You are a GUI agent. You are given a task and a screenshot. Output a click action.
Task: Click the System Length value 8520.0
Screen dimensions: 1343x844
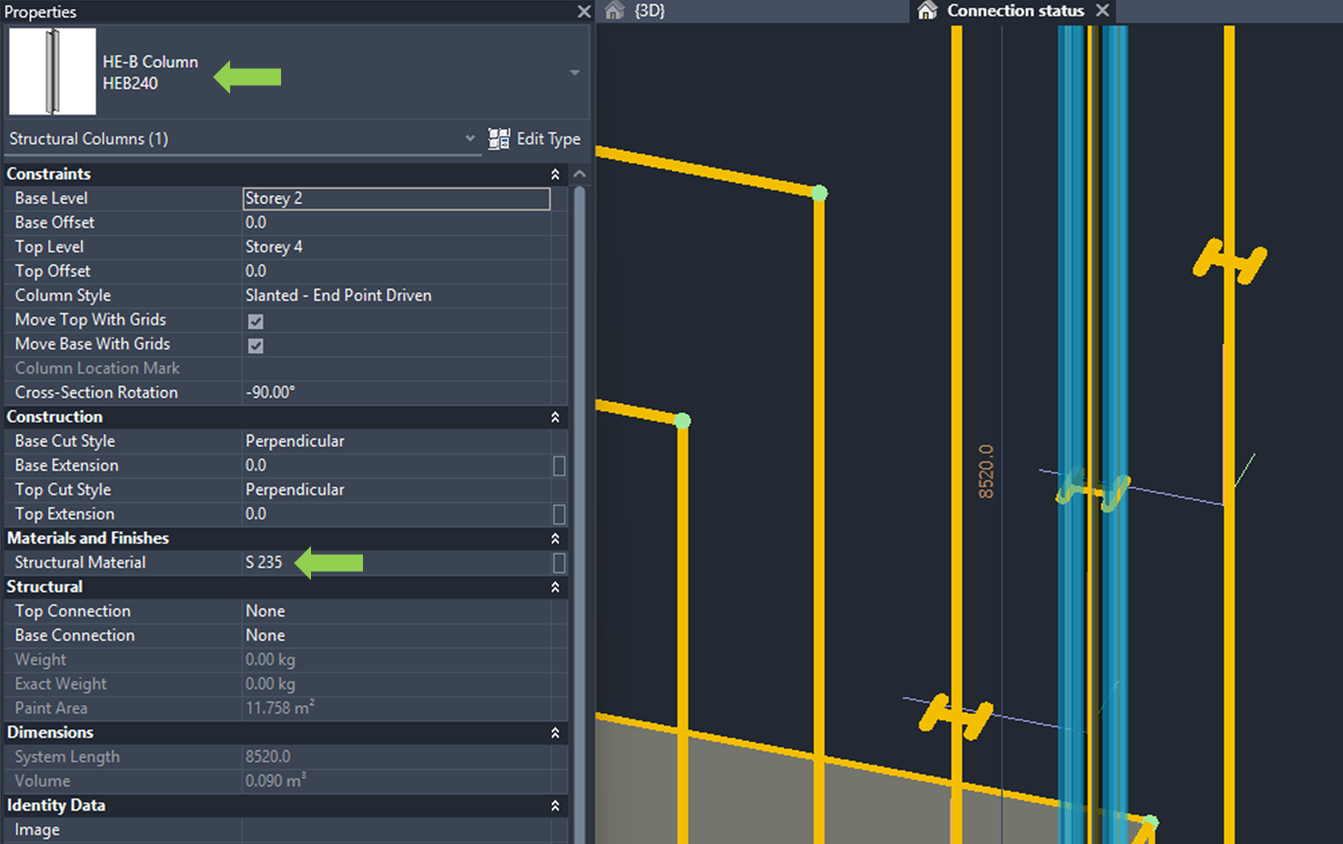[268, 757]
